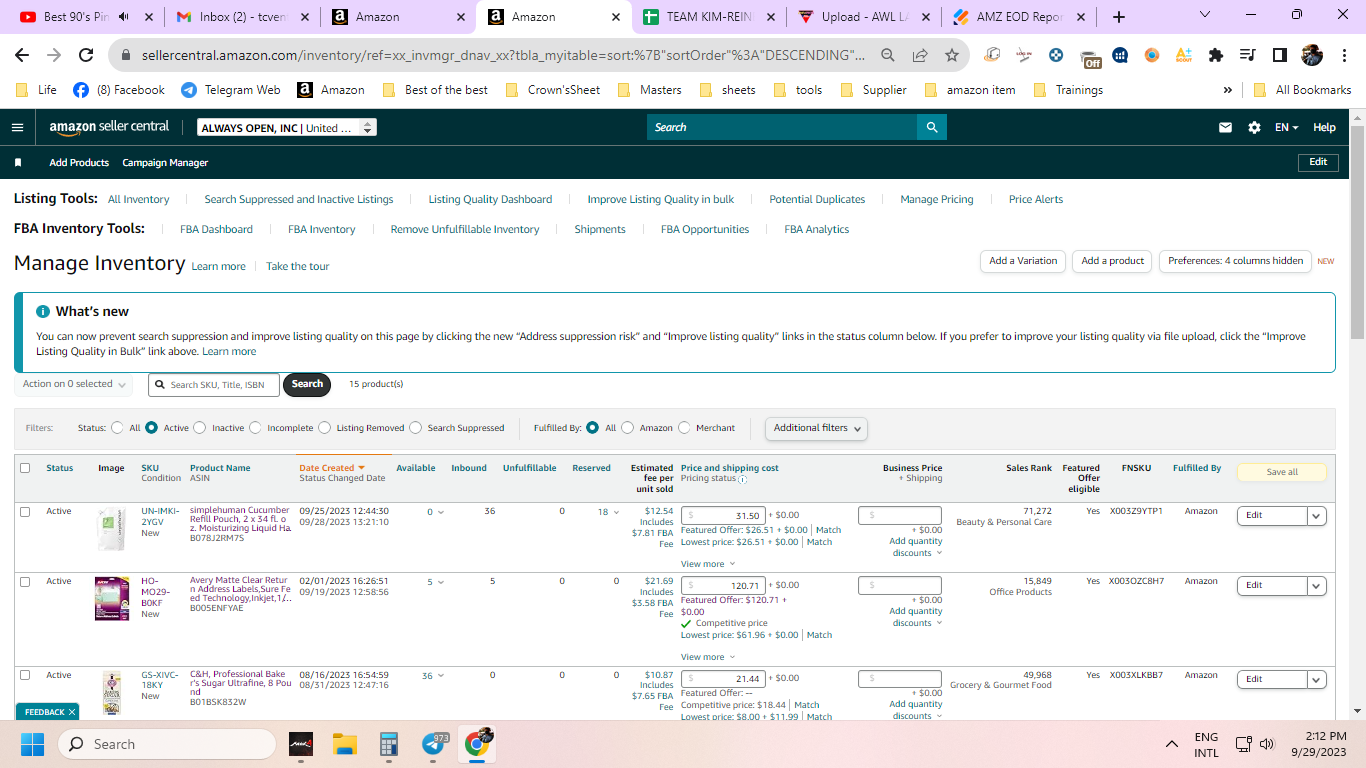
Task: Click the share icon in the address bar
Action: (x=920, y=56)
